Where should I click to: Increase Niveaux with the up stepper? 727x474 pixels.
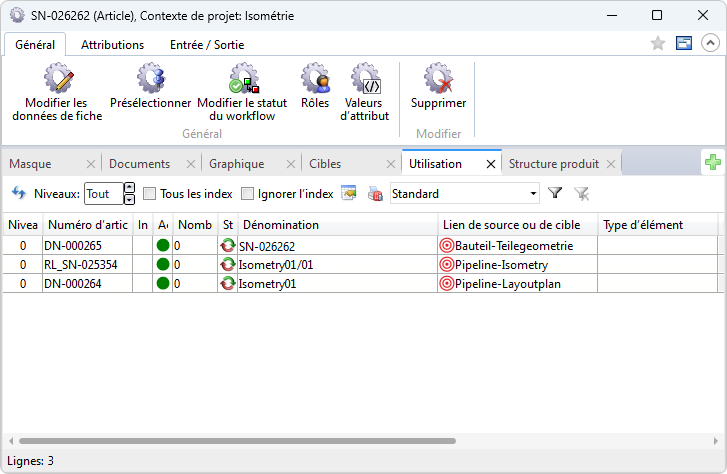130,188
